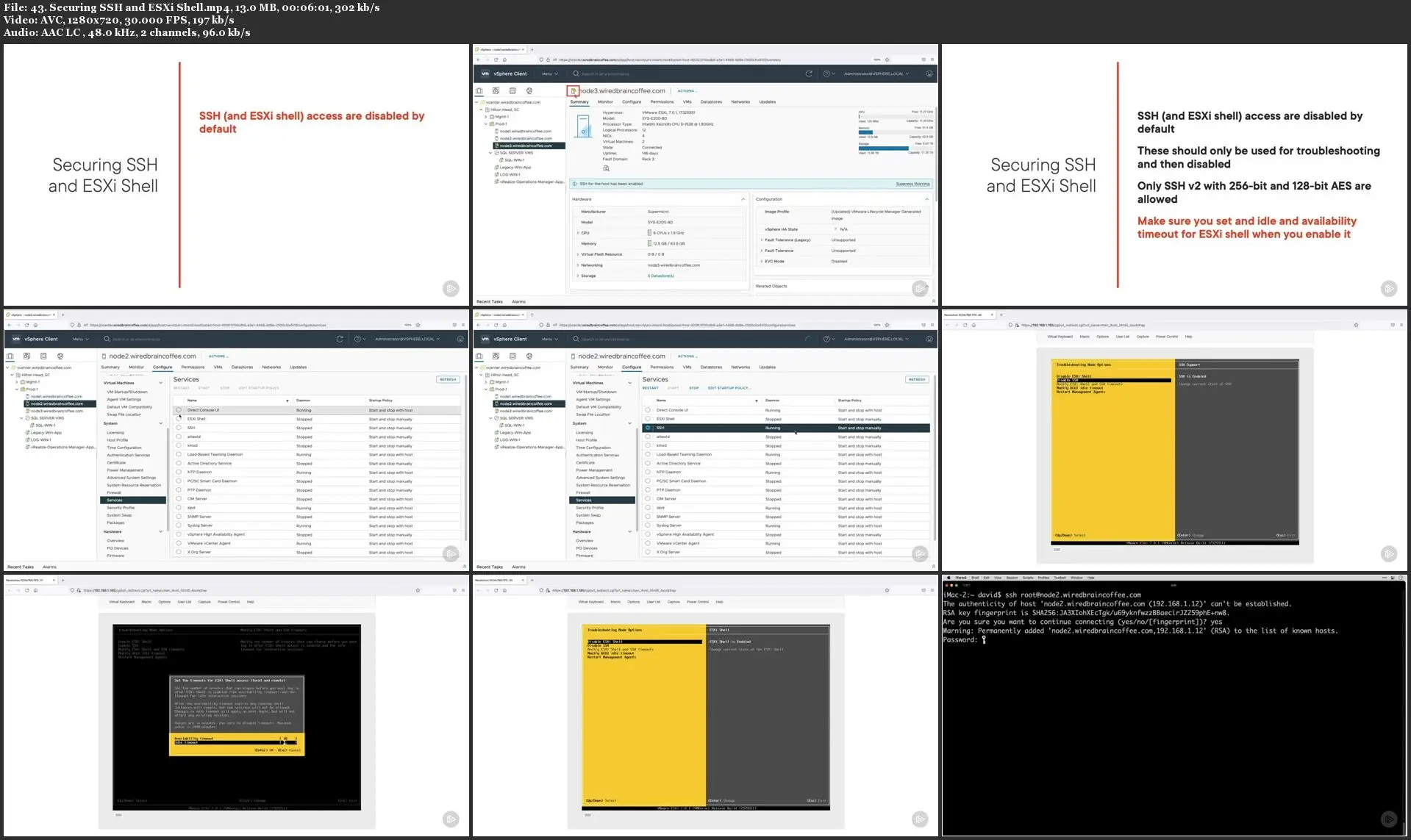Open Summary tab in SSH-selected Services frame
The width and height of the screenshot is (1411, 840).
tap(579, 367)
